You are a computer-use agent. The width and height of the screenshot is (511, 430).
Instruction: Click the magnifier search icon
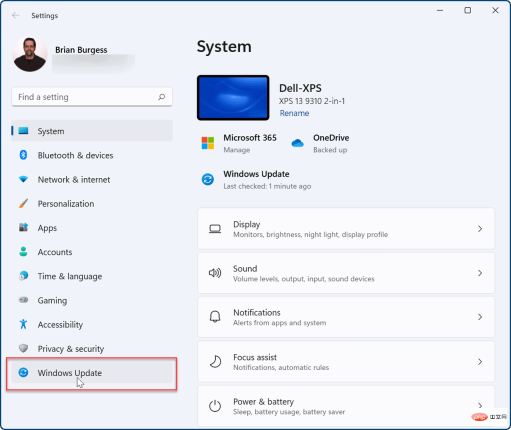(162, 97)
